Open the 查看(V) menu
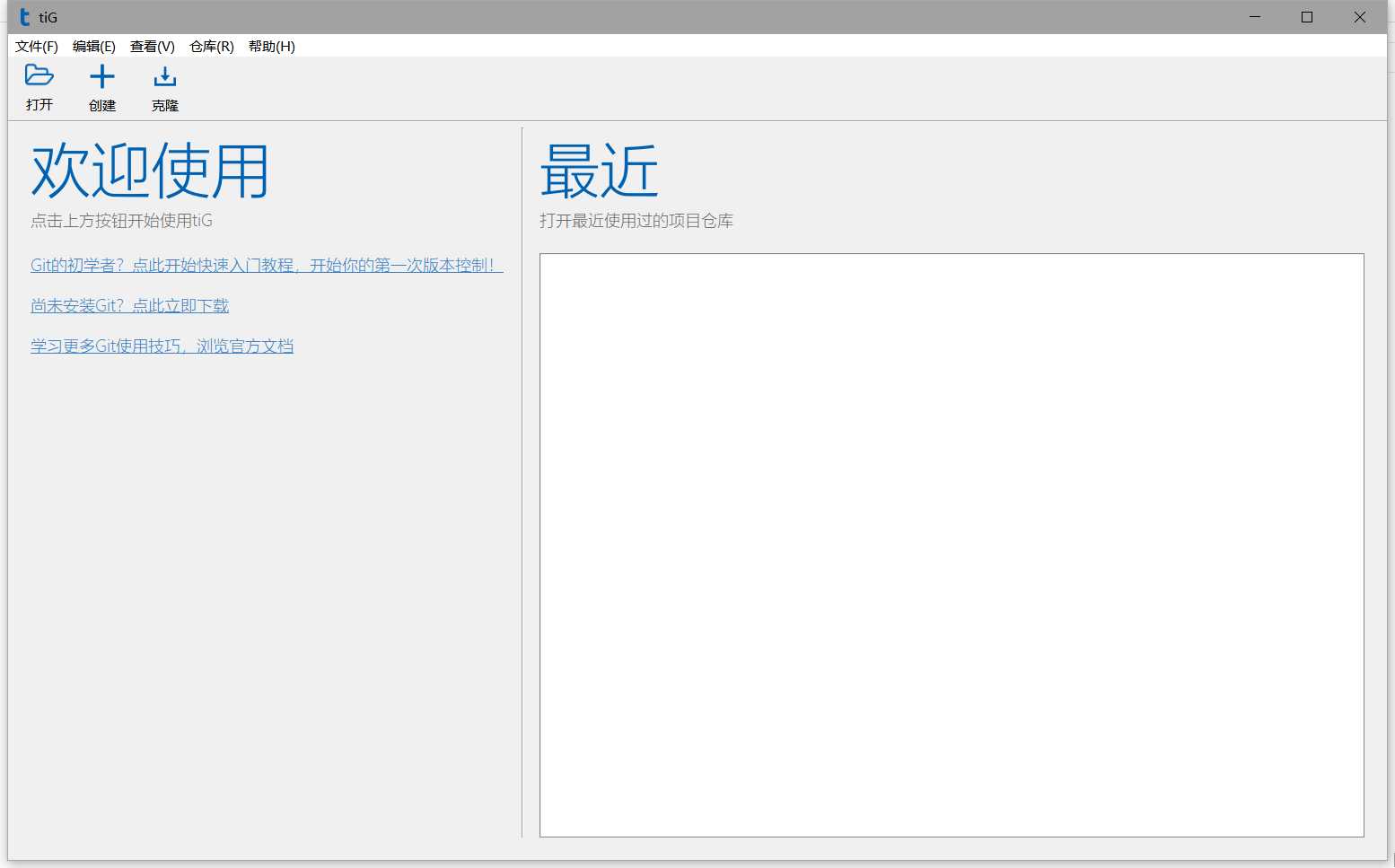 click(153, 47)
